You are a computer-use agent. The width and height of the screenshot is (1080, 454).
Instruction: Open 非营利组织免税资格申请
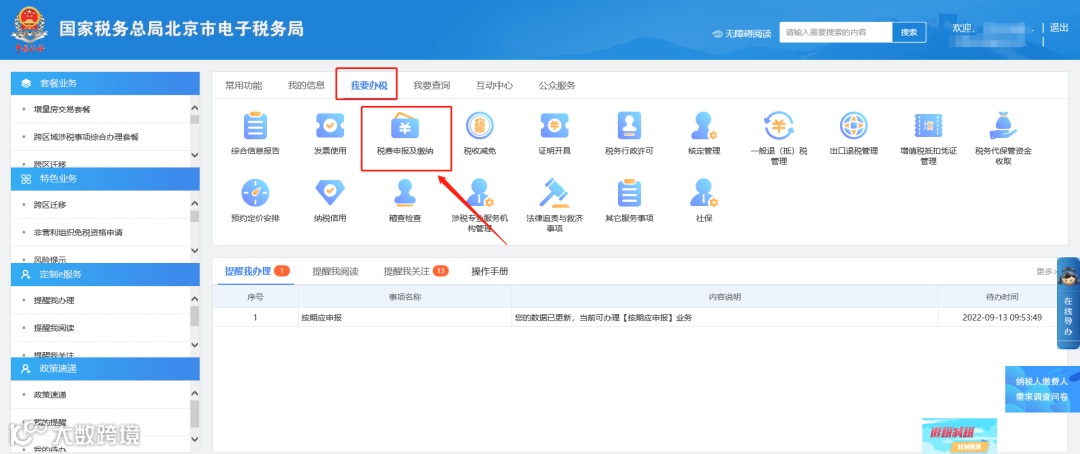[x=78, y=232]
